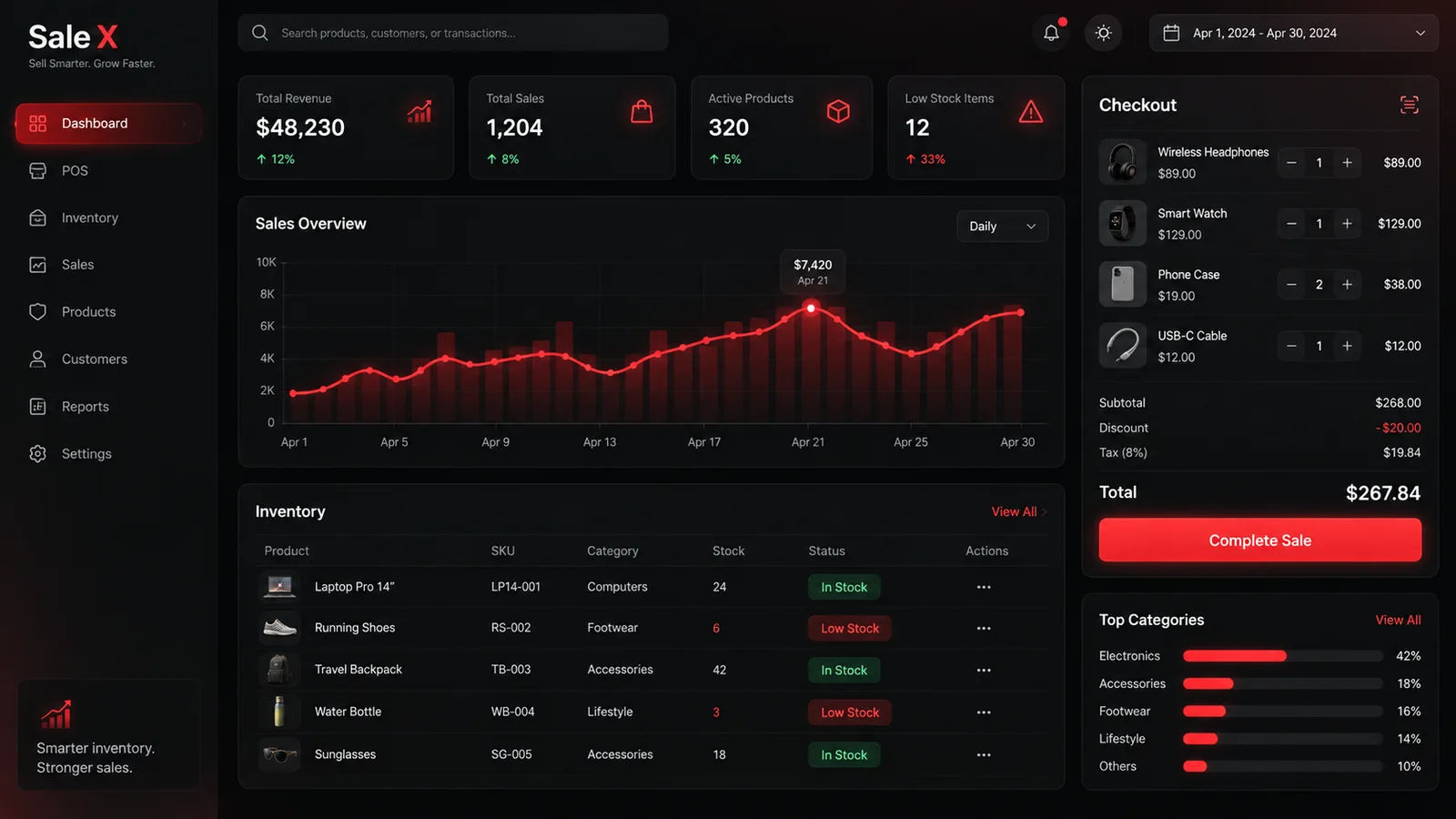Open actions menu for Water Bottle
1456x819 pixels.
coord(984,713)
